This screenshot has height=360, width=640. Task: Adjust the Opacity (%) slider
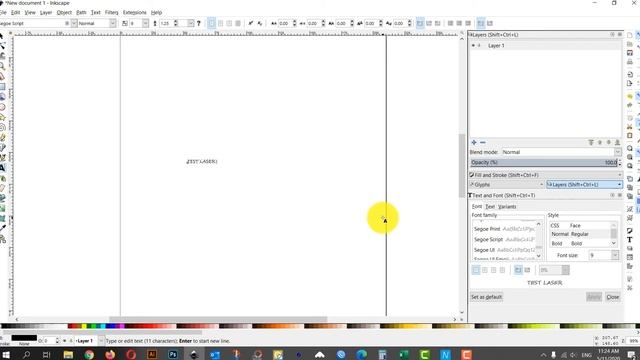click(544, 162)
